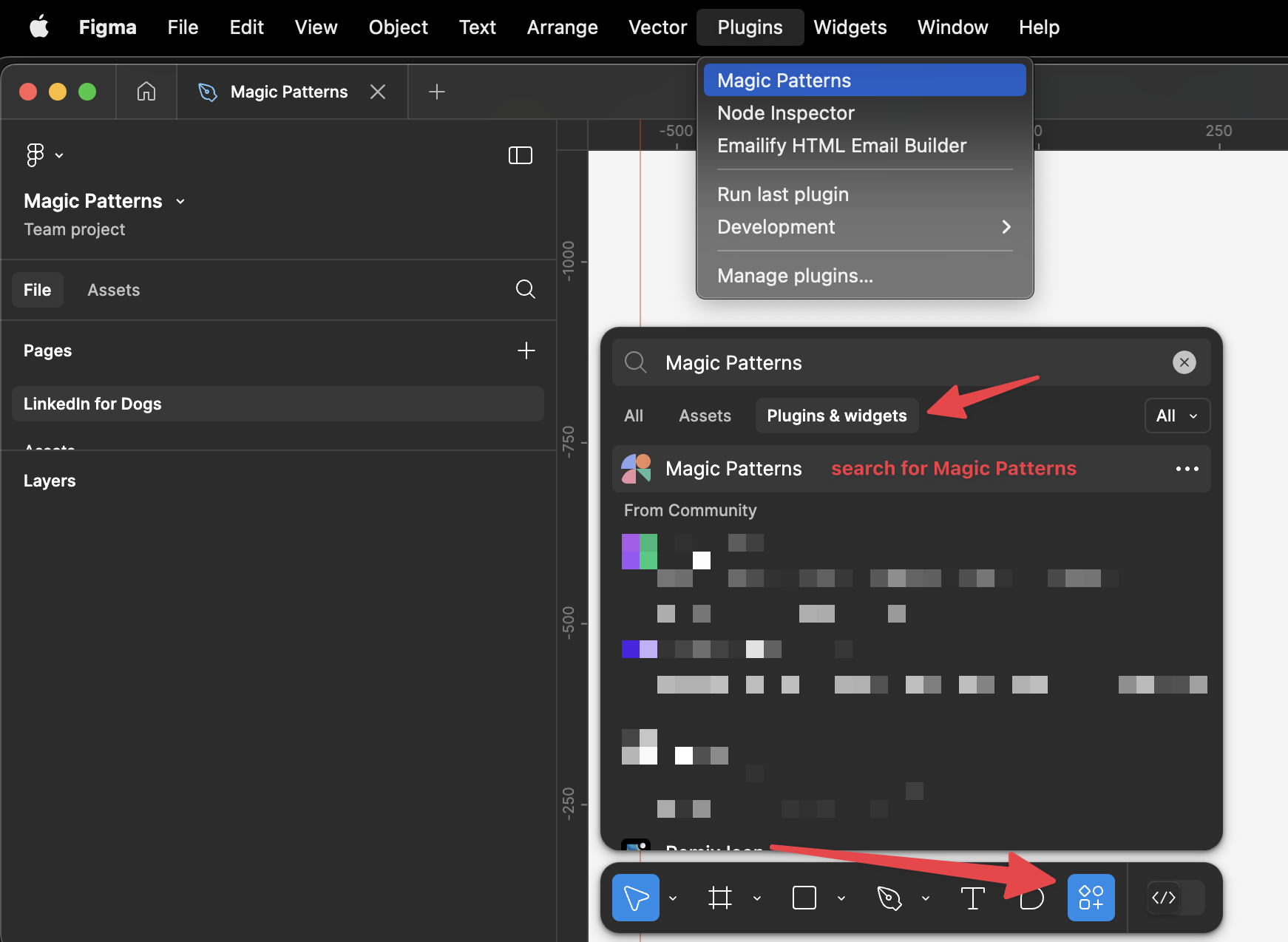Select the Text tool
This screenshot has height=942, width=1288.
pos(972,898)
